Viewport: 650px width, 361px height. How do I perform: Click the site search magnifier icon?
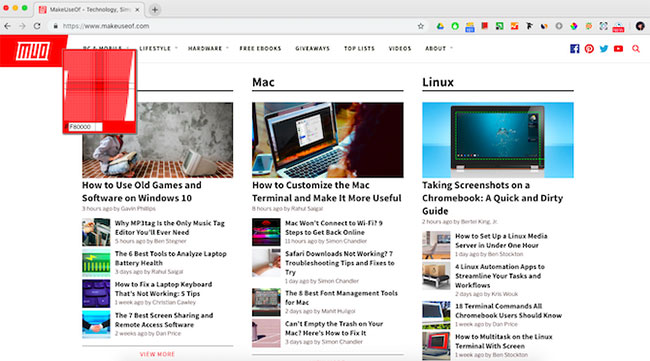coord(636,49)
